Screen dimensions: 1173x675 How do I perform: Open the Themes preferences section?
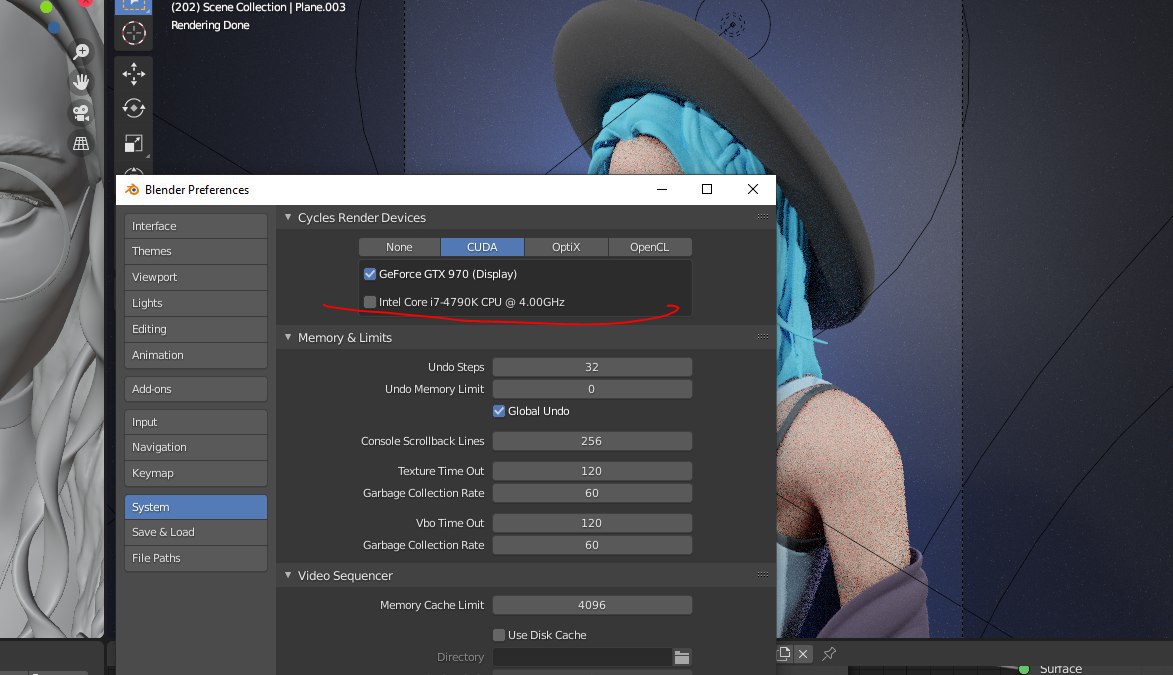(x=196, y=251)
